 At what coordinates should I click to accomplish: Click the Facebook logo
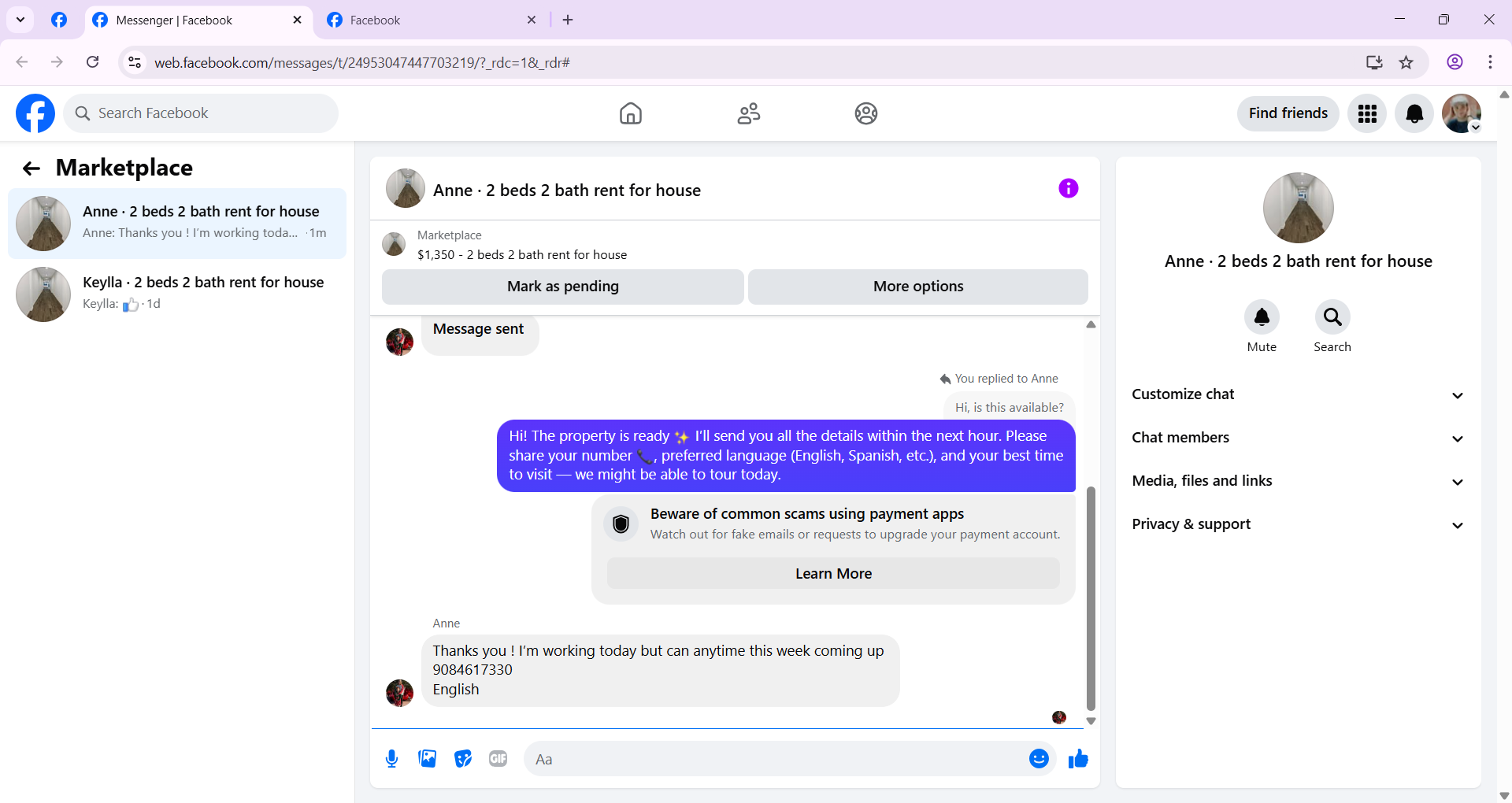click(35, 113)
